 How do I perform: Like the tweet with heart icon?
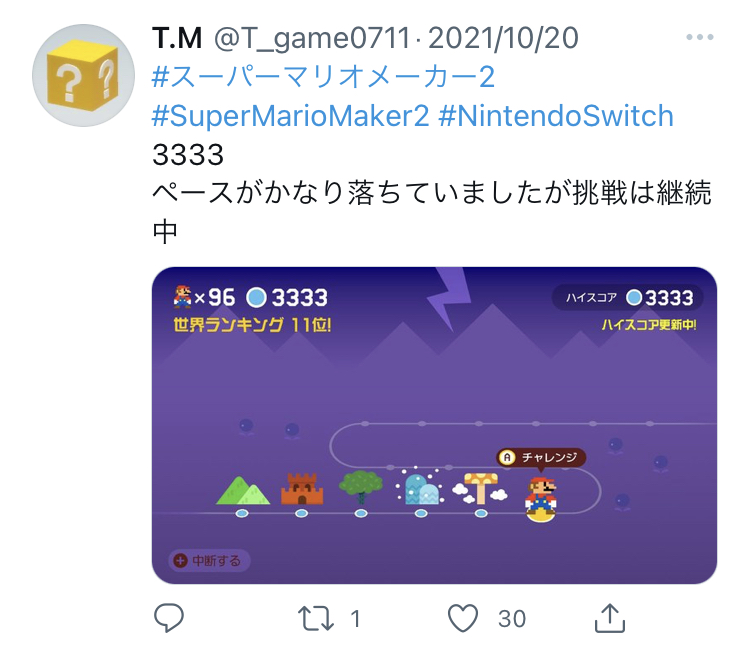click(463, 618)
